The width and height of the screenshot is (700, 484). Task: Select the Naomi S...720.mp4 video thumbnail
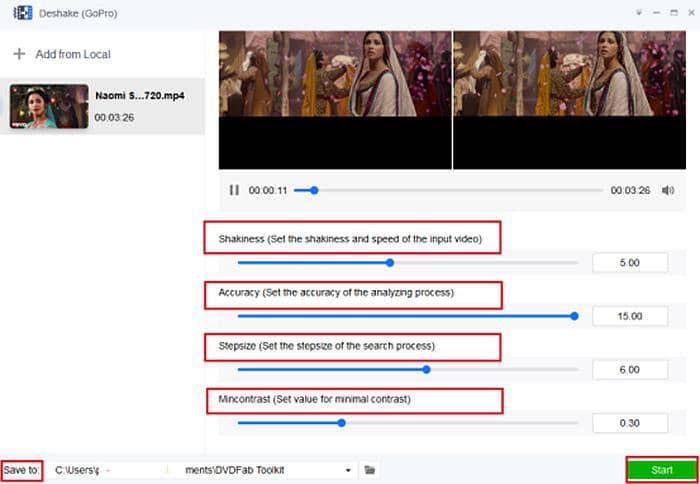pos(49,106)
